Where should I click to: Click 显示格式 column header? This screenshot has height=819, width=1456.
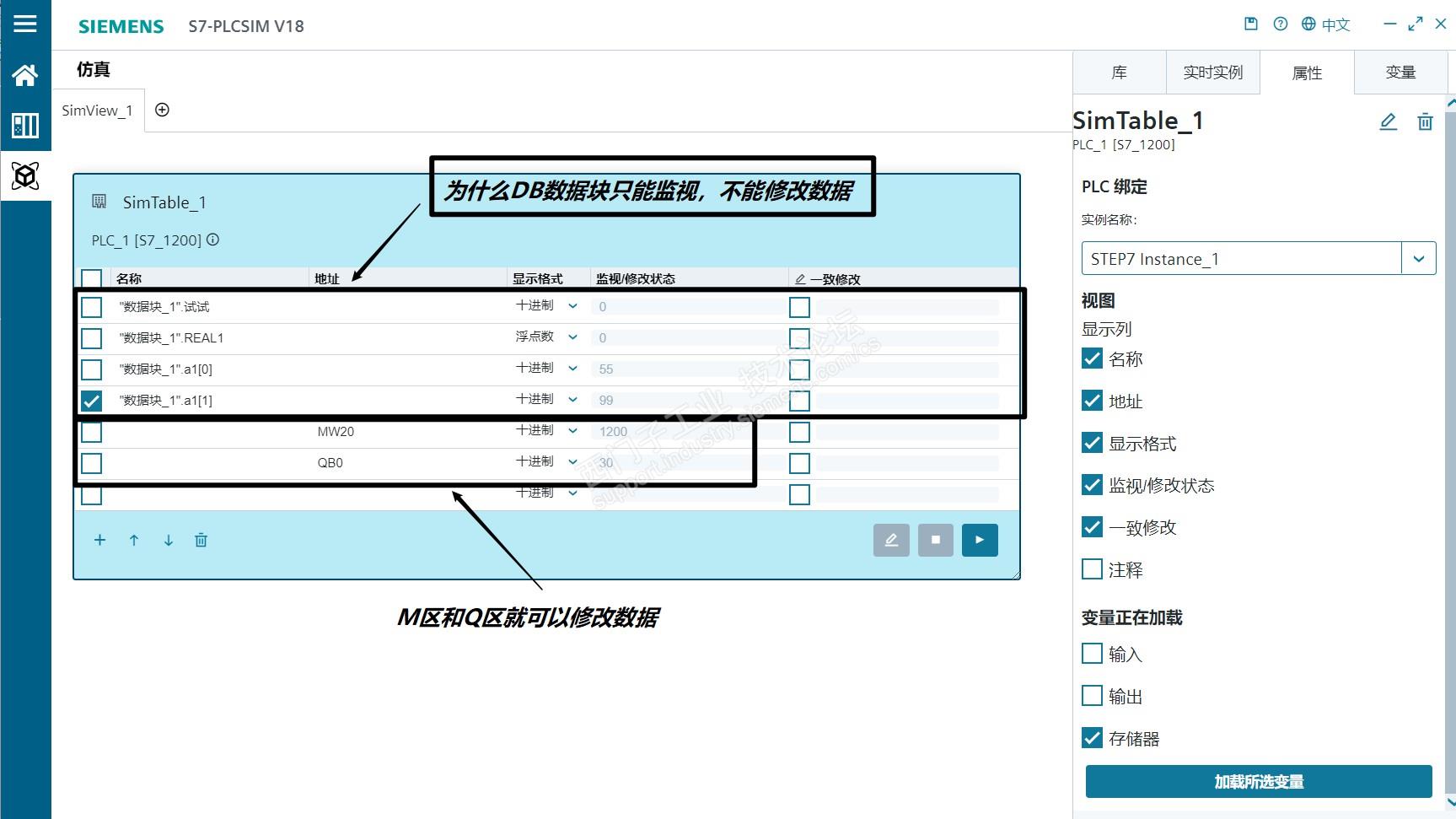537,278
